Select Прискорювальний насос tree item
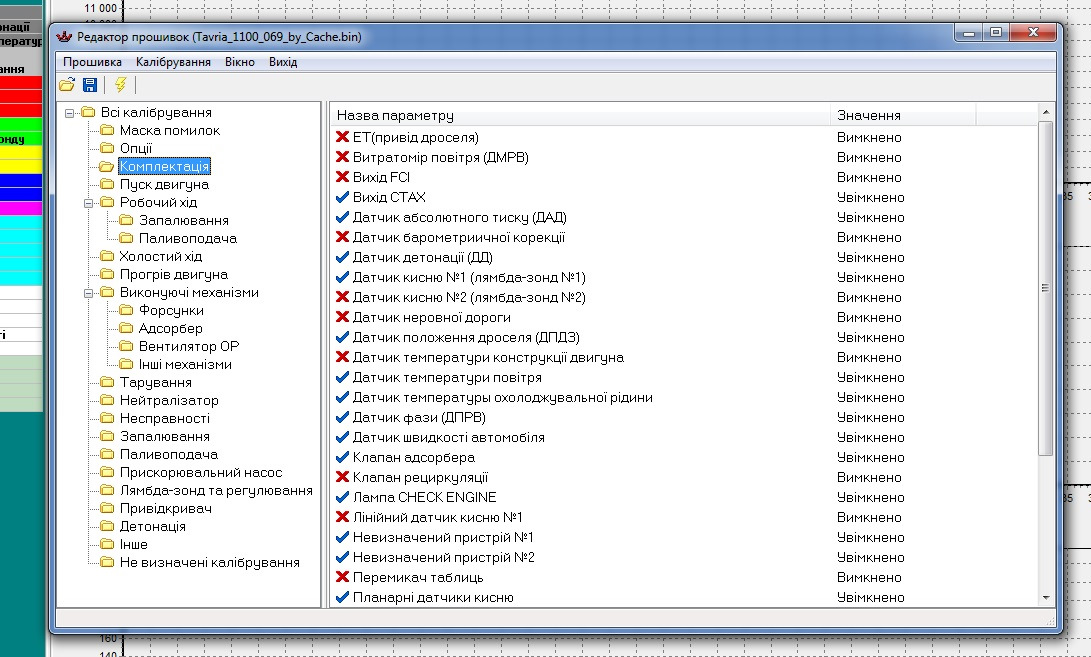Image resolution: width=1091 pixels, height=657 pixels. click(x=201, y=473)
